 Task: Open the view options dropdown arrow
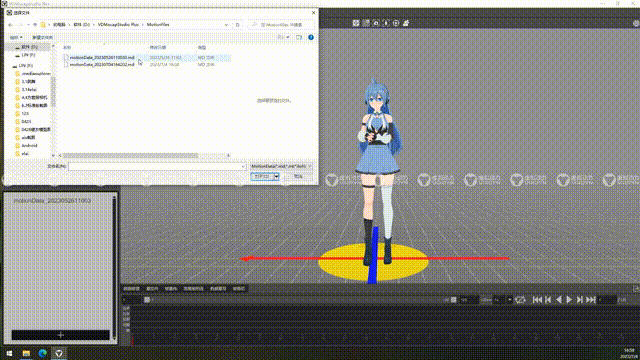[x=288, y=38]
